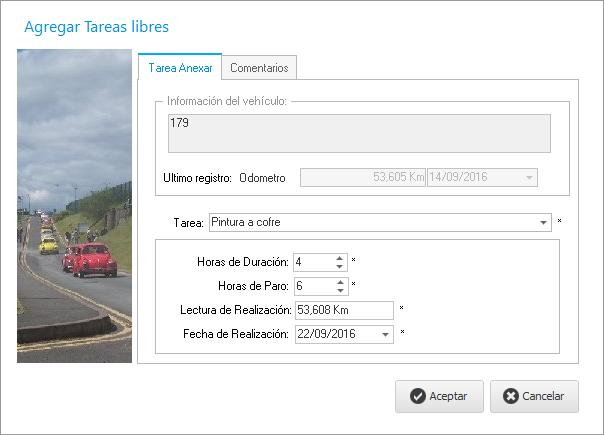This screenshot has width=604, height=435.
Task: Decrease Horas de Duración with down arrow
Action: 340,267
